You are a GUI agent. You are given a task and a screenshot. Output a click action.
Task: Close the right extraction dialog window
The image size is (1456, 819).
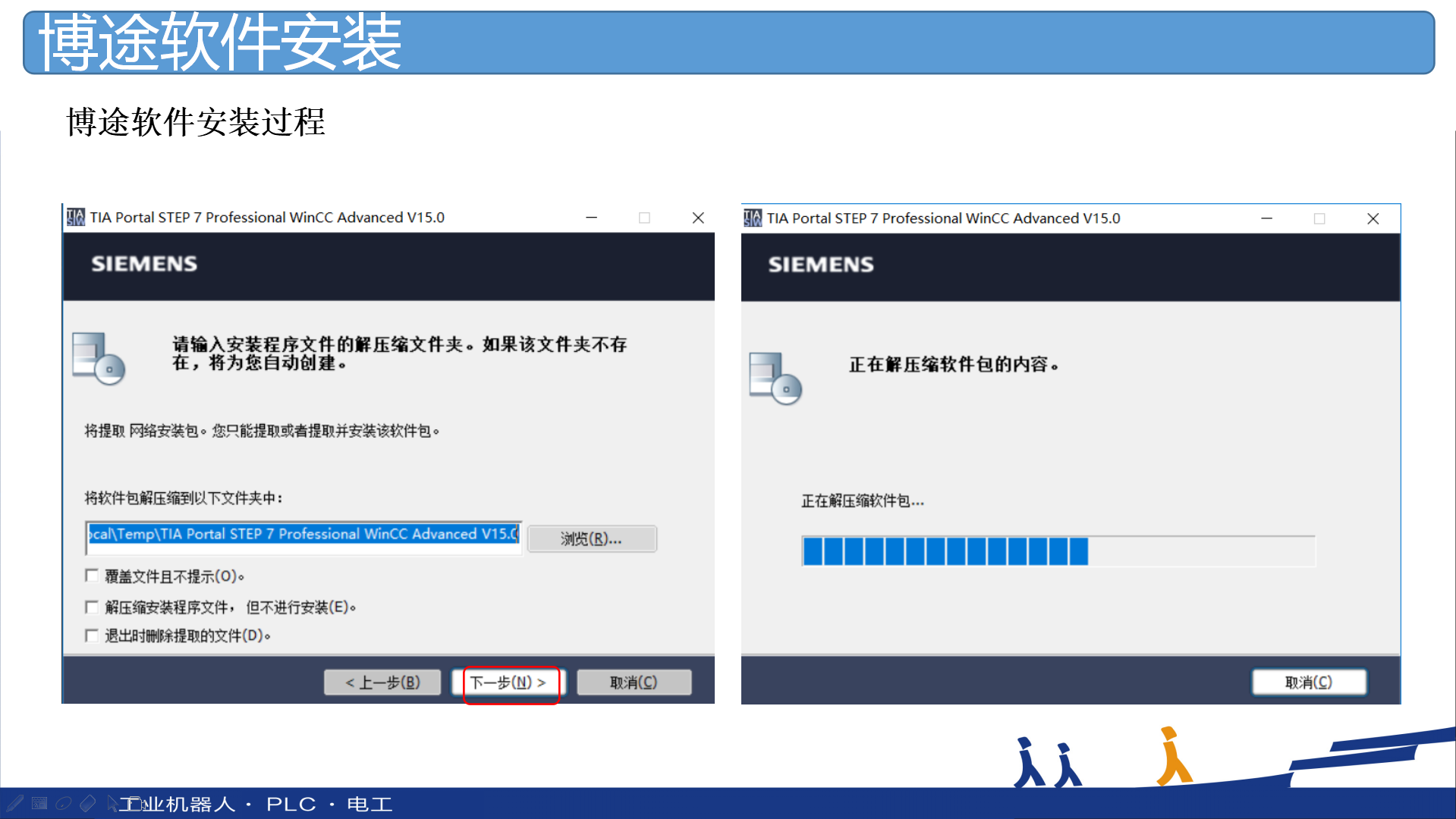(x=1373, y=218)
